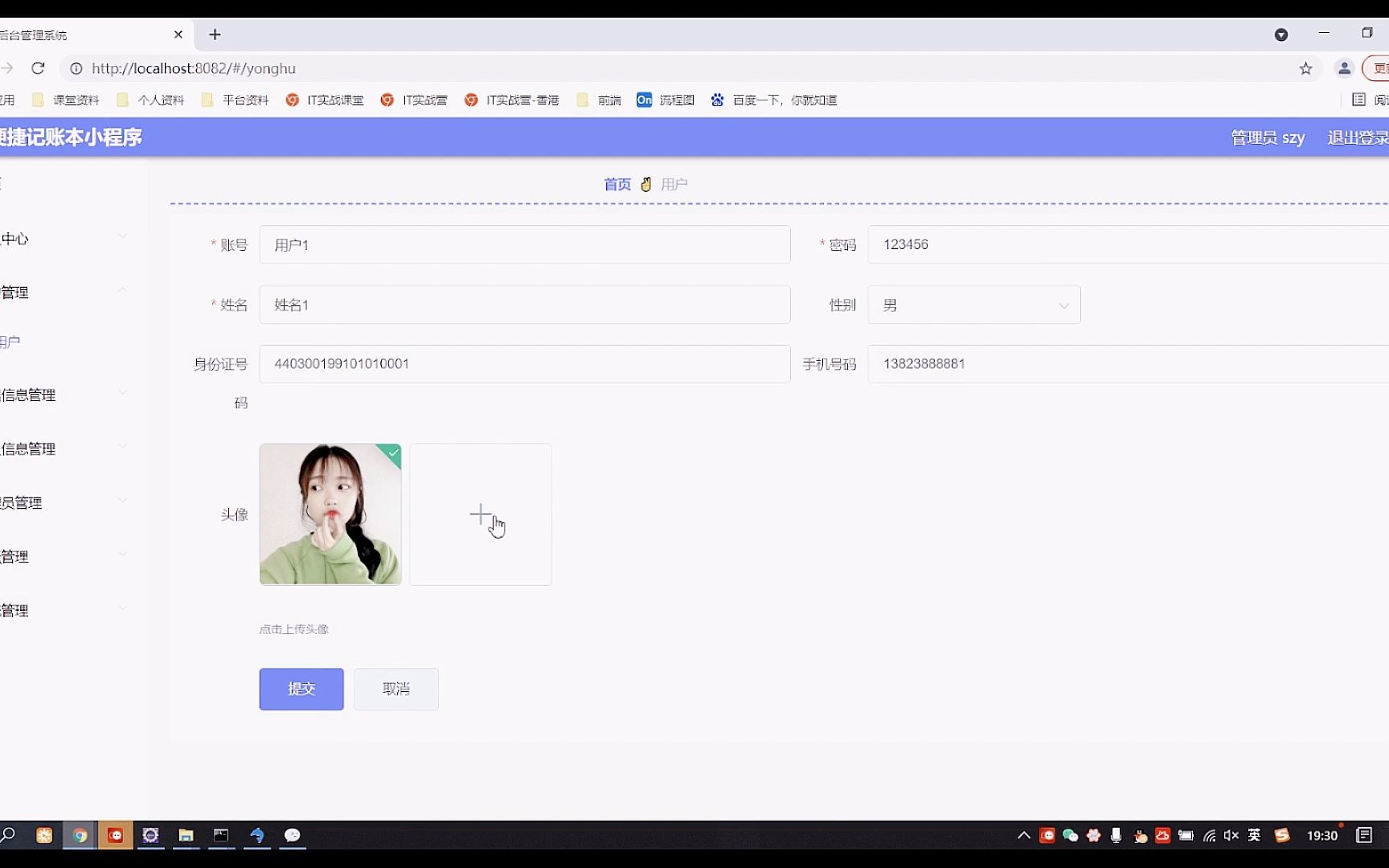Mute system volume in the tray
Viewport: 1389px width, 868px height.
click(1231, 835)
